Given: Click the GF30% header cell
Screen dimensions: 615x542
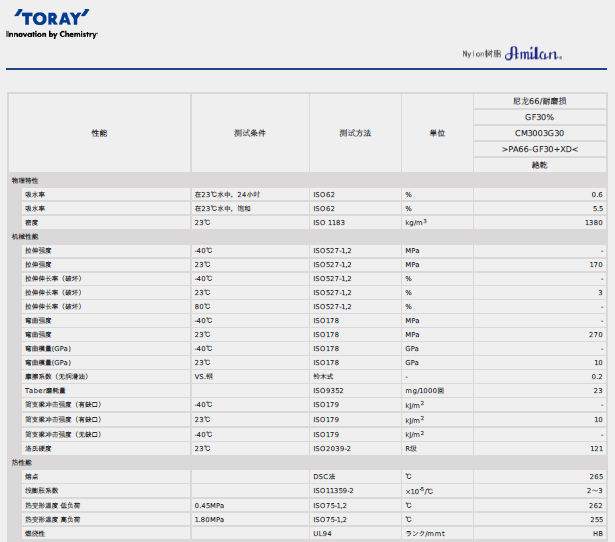Looking at the screenshot, I should 539,117.
